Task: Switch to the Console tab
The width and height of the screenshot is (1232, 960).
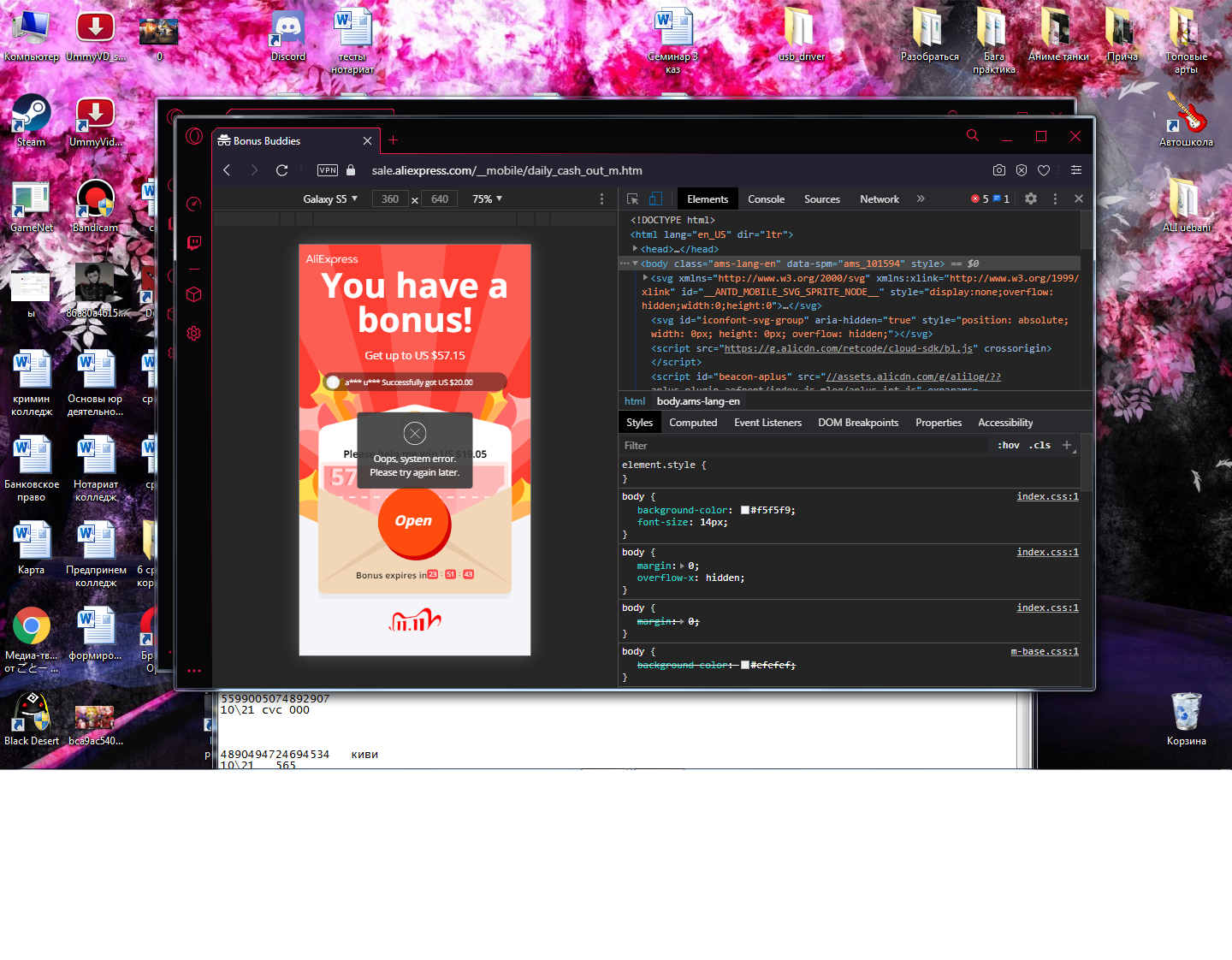Action: [766, 199]
